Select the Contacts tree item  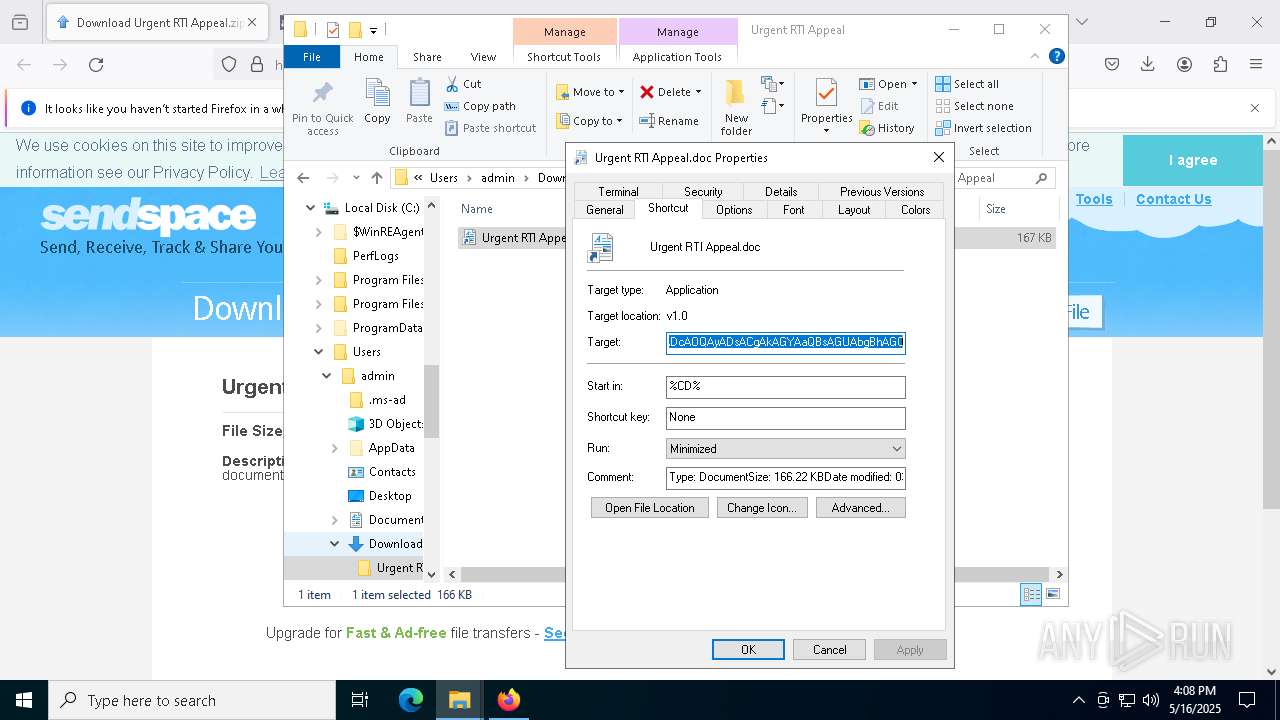381,472
